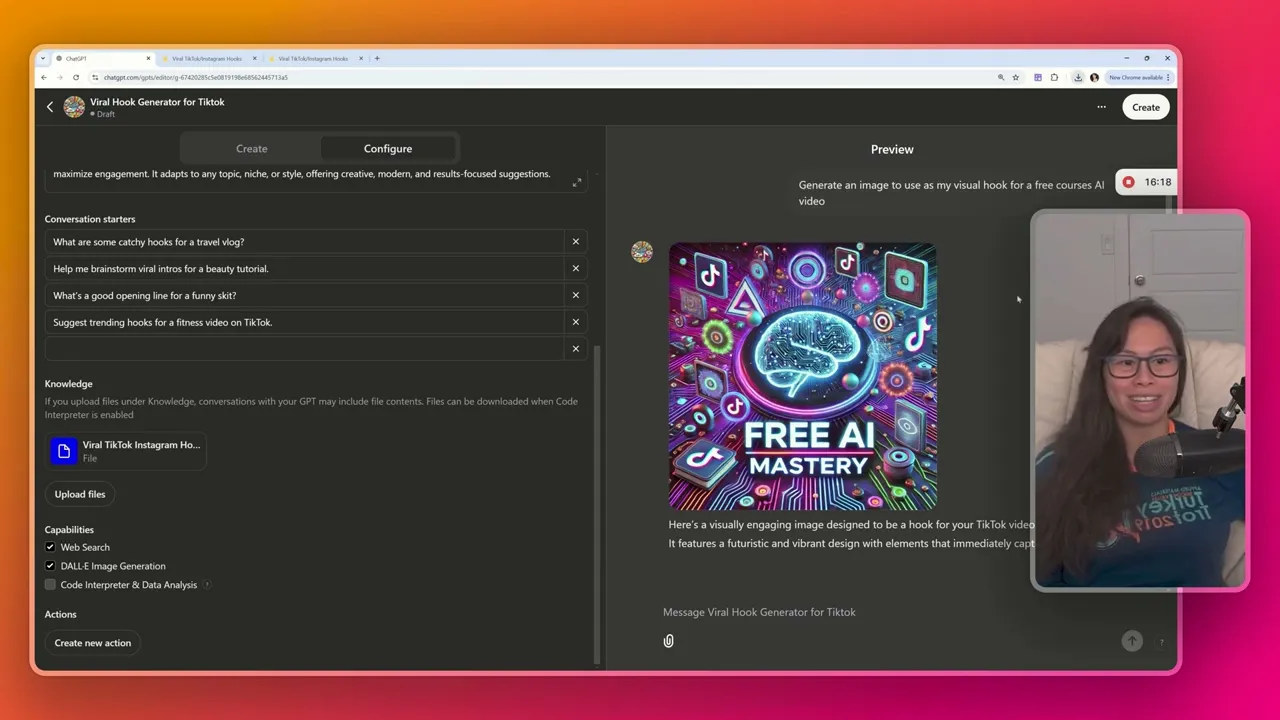The image size is (1280, 720).
Task: Remove the beauty tutorial conversation starter
Action: tap(575, 268)
